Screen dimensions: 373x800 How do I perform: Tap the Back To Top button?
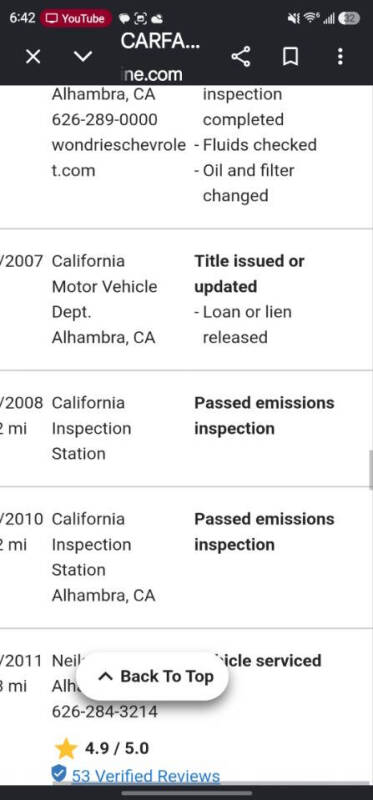(152, 677)
